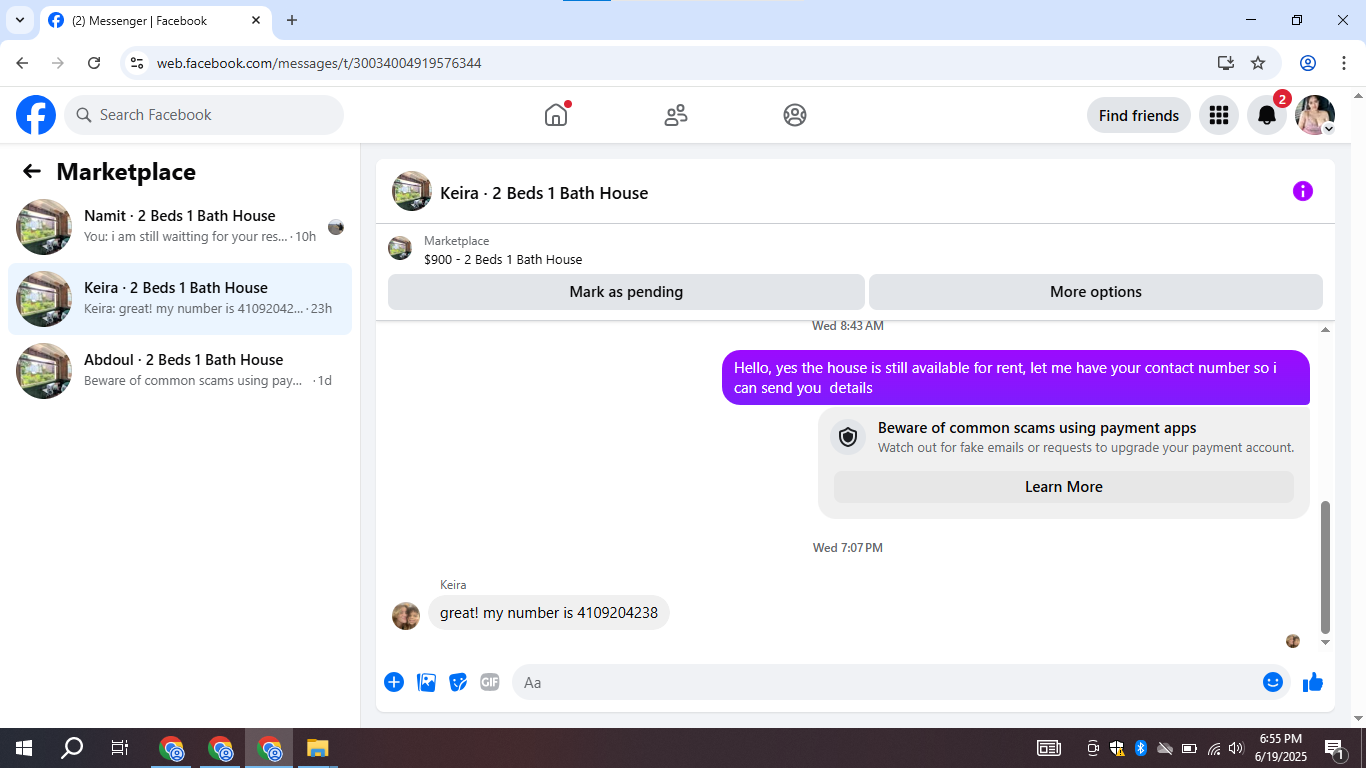Screen dimensions: 1366x768
Task: Click the chat scrollbar thumb
Action: 1326,567
